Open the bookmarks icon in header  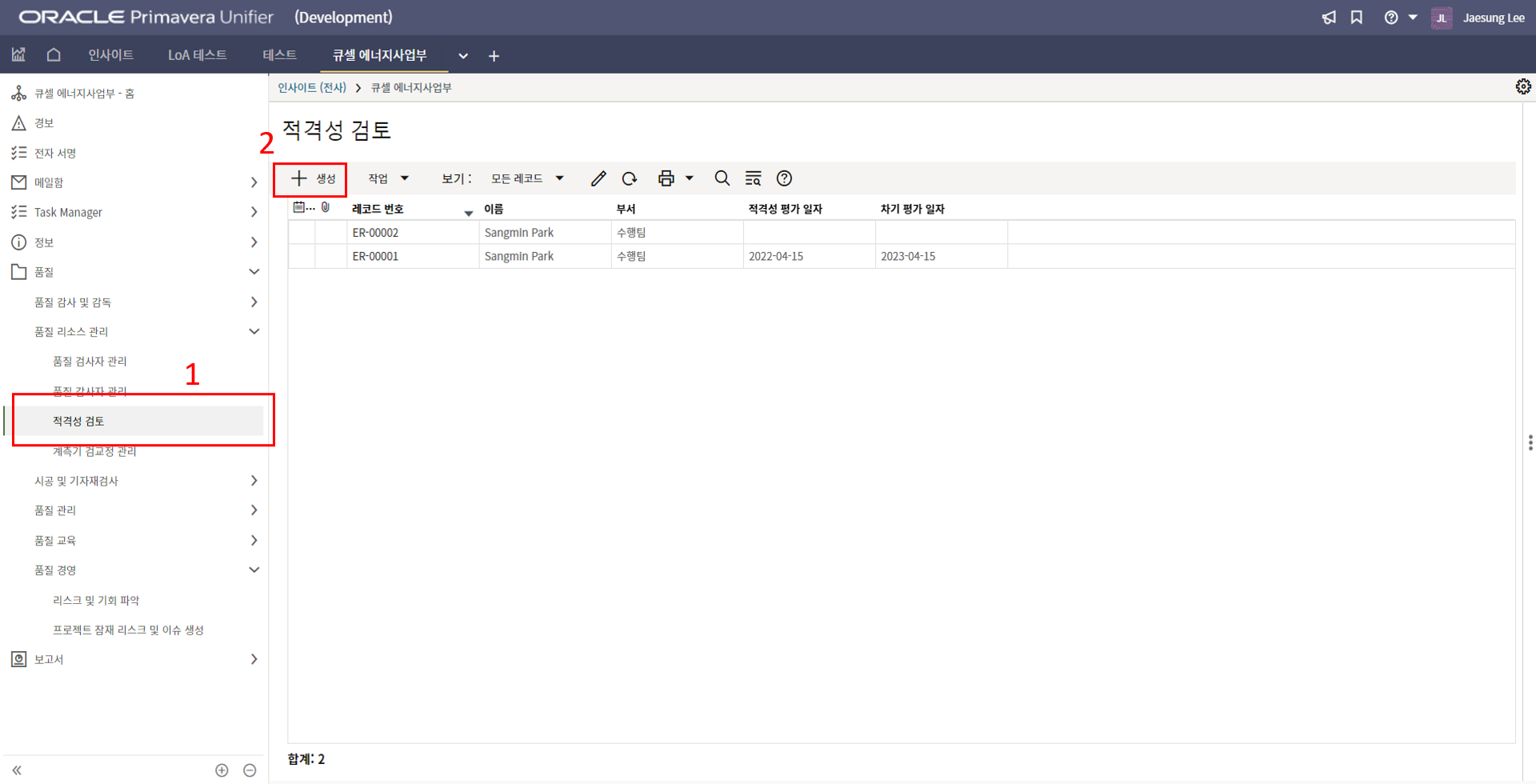pyautogui.click(x=1357, y=18)
